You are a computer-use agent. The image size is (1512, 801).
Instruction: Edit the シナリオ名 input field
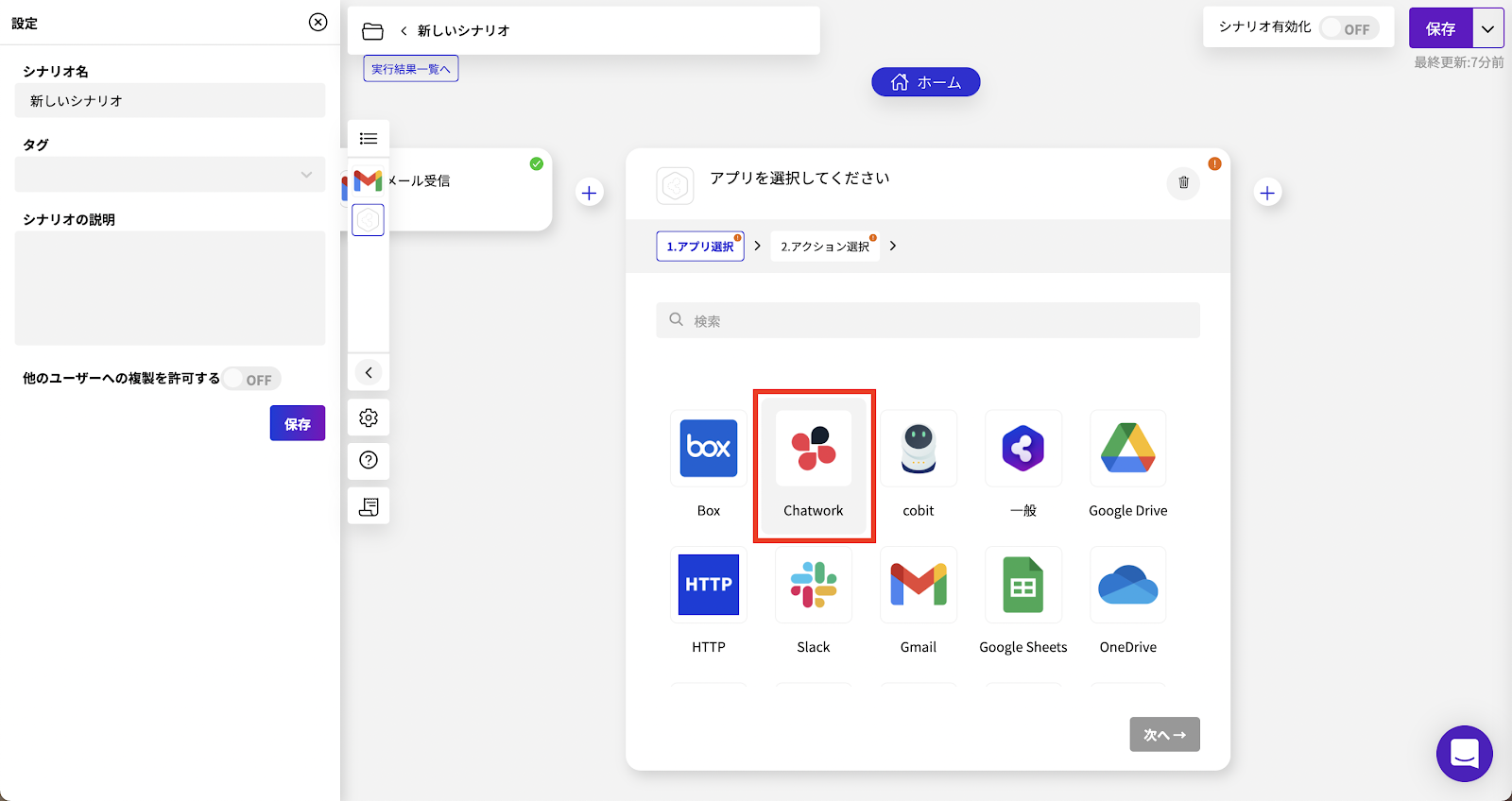[170, 100]
